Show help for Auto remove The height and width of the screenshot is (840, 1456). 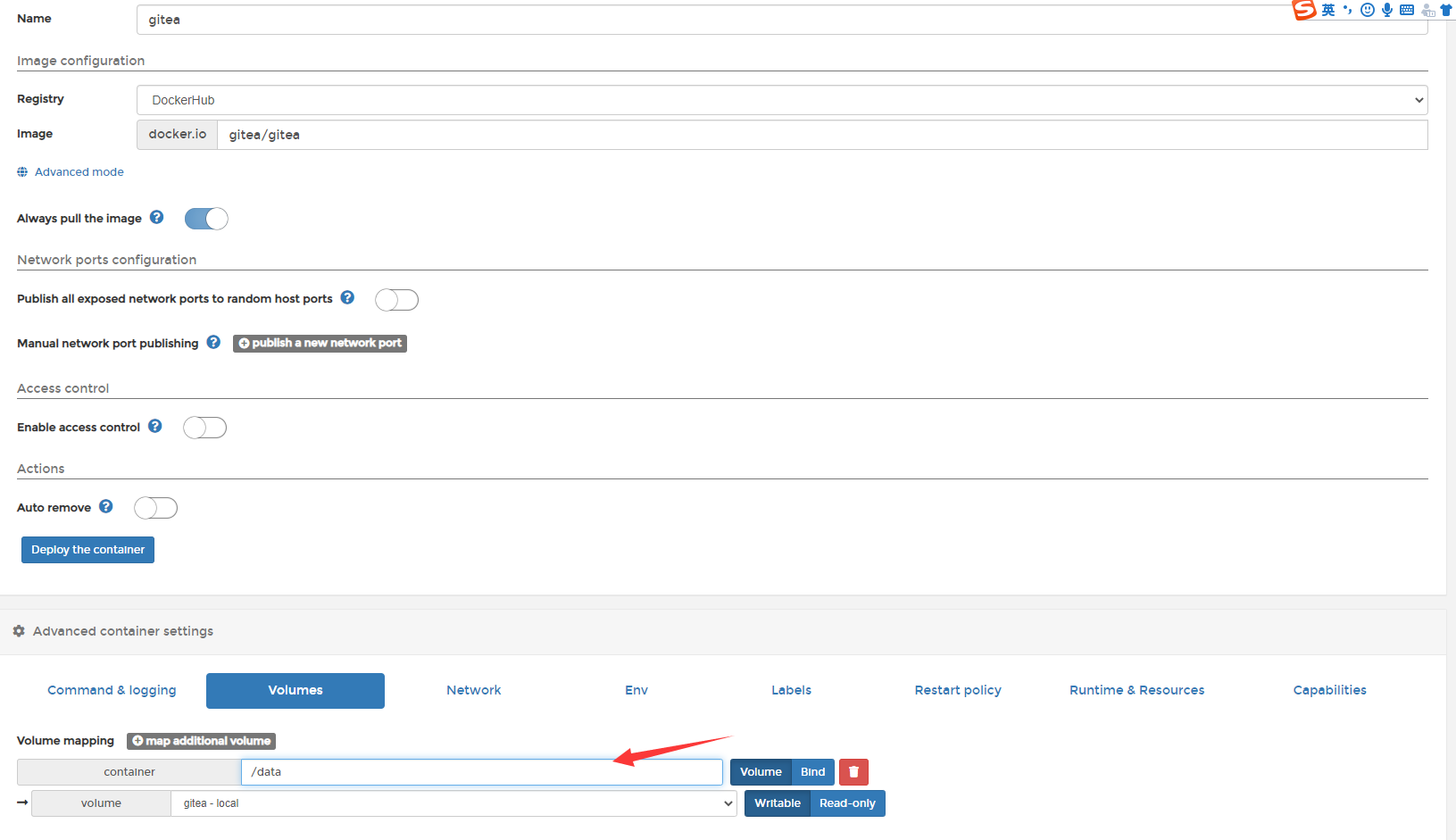(x=106, y=506)
